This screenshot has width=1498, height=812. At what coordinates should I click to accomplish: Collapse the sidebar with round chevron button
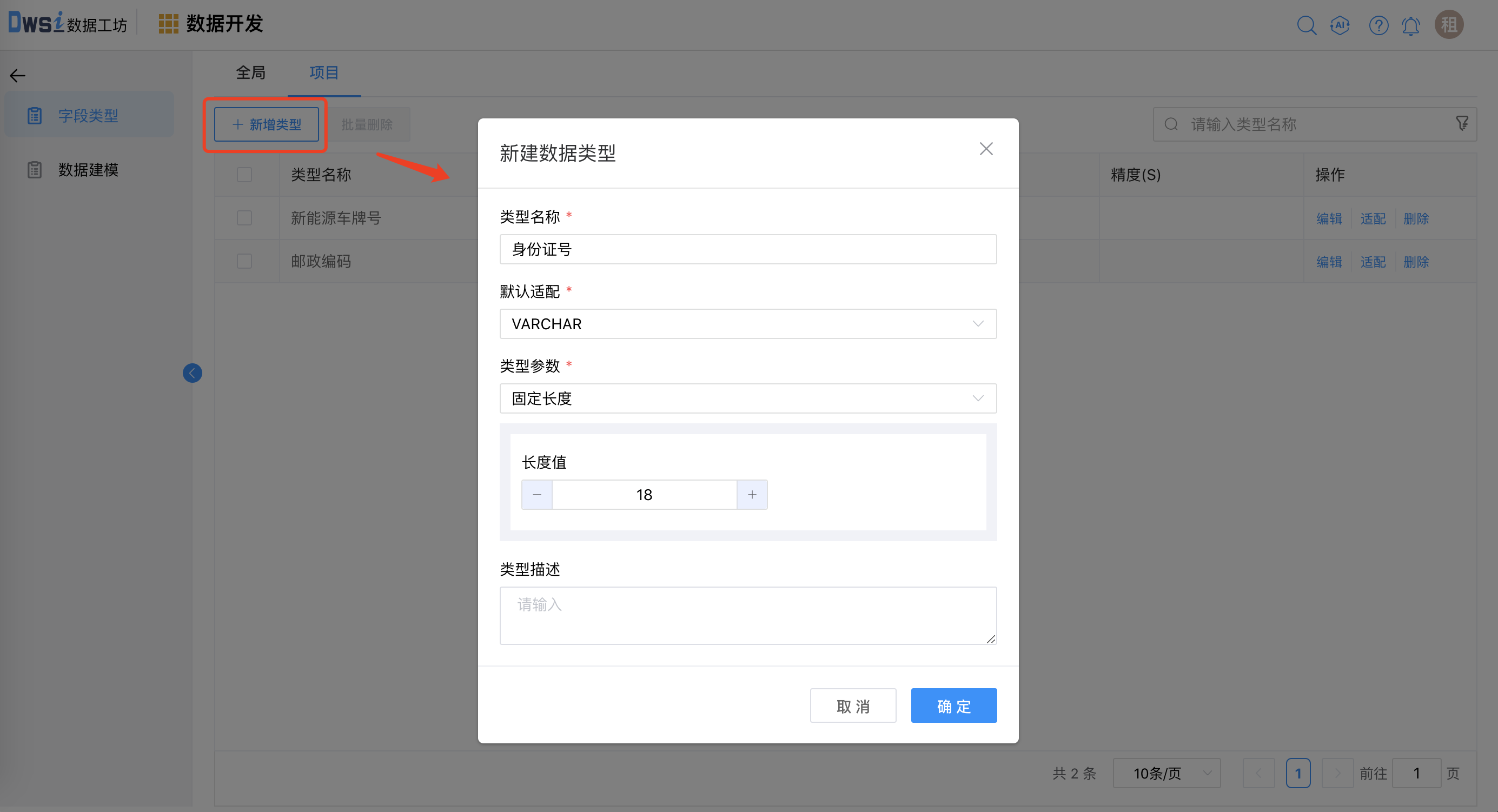[x=193, y=373]
